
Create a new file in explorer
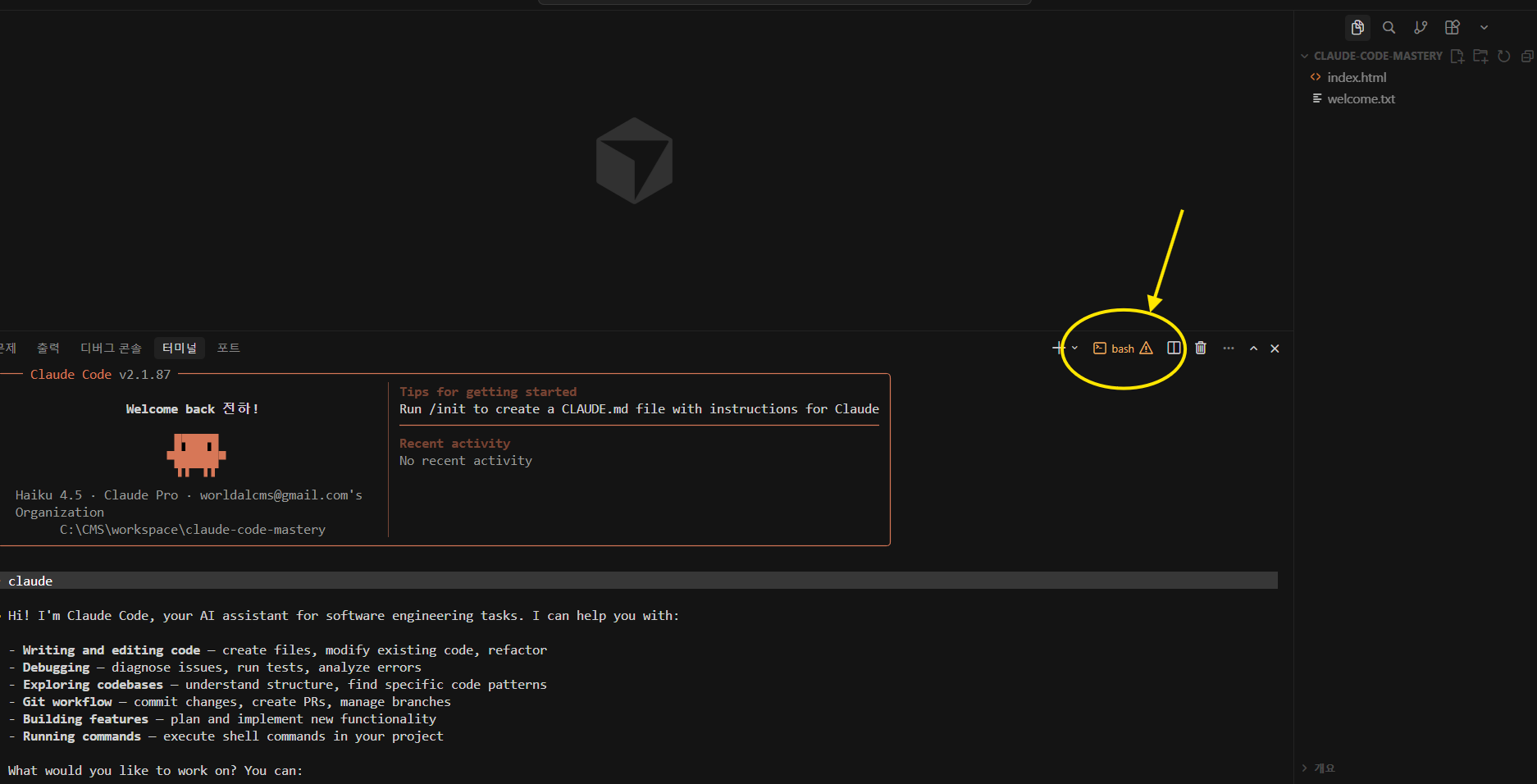[x=1457, y=56]
